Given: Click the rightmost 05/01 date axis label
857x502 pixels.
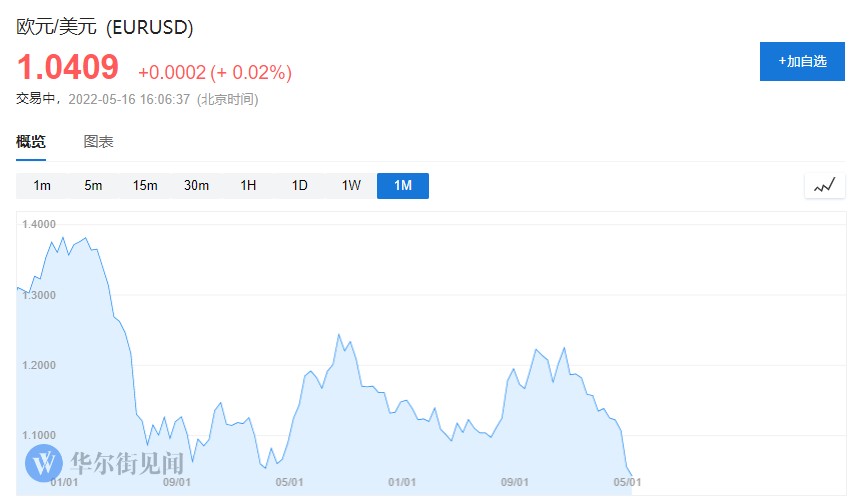Looking at the screenshot, I should click(x=626, y=482).
